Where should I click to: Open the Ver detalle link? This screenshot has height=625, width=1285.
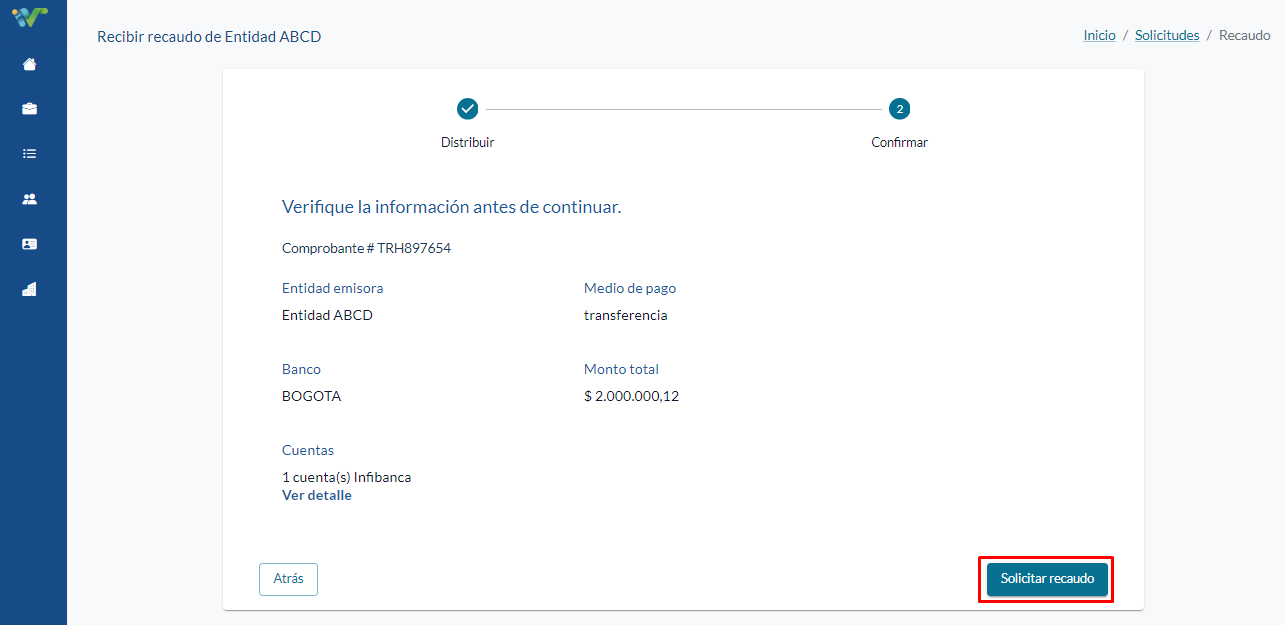pos(317,495)
